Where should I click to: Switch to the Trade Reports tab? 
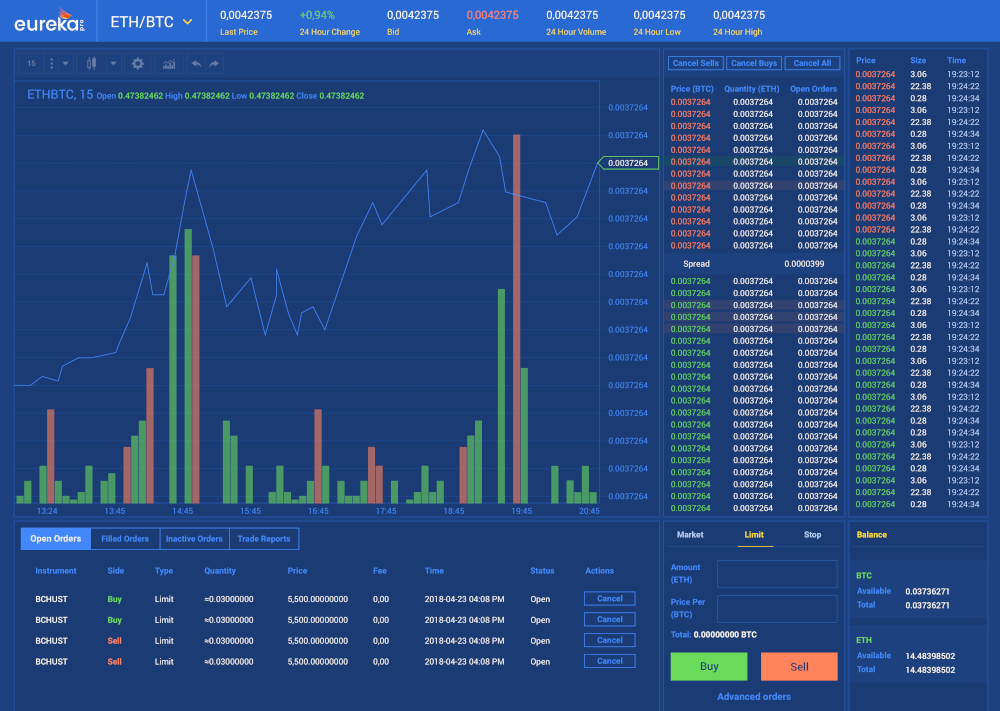264,539
